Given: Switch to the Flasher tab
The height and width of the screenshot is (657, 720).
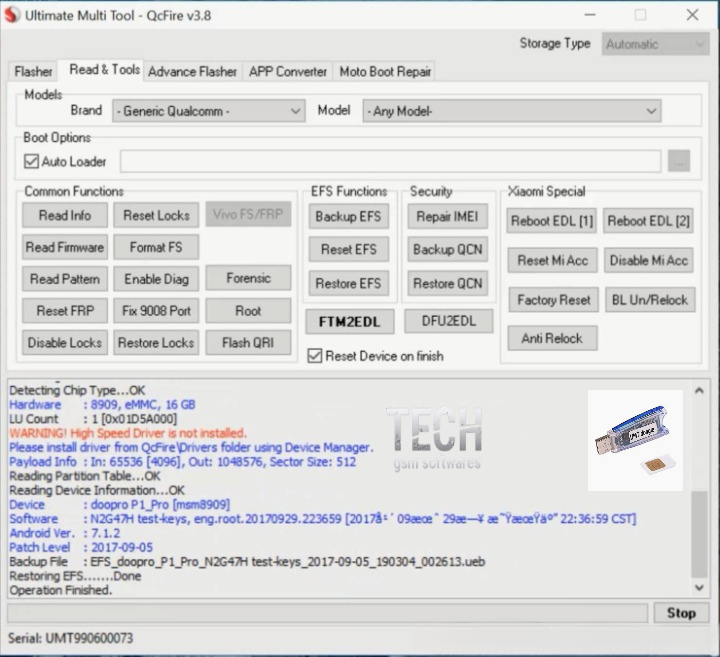Looking at the screenshot, I should click(33, 72).
